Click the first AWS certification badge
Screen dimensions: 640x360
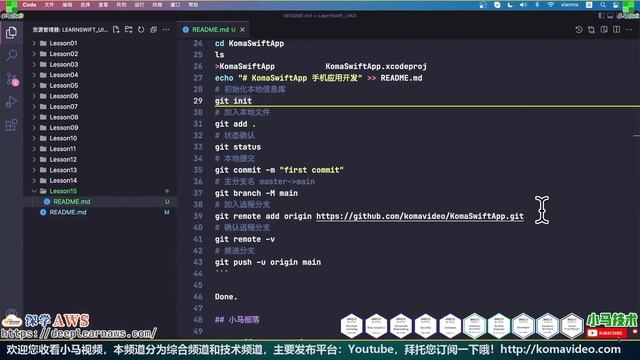(x=352, y=326)
